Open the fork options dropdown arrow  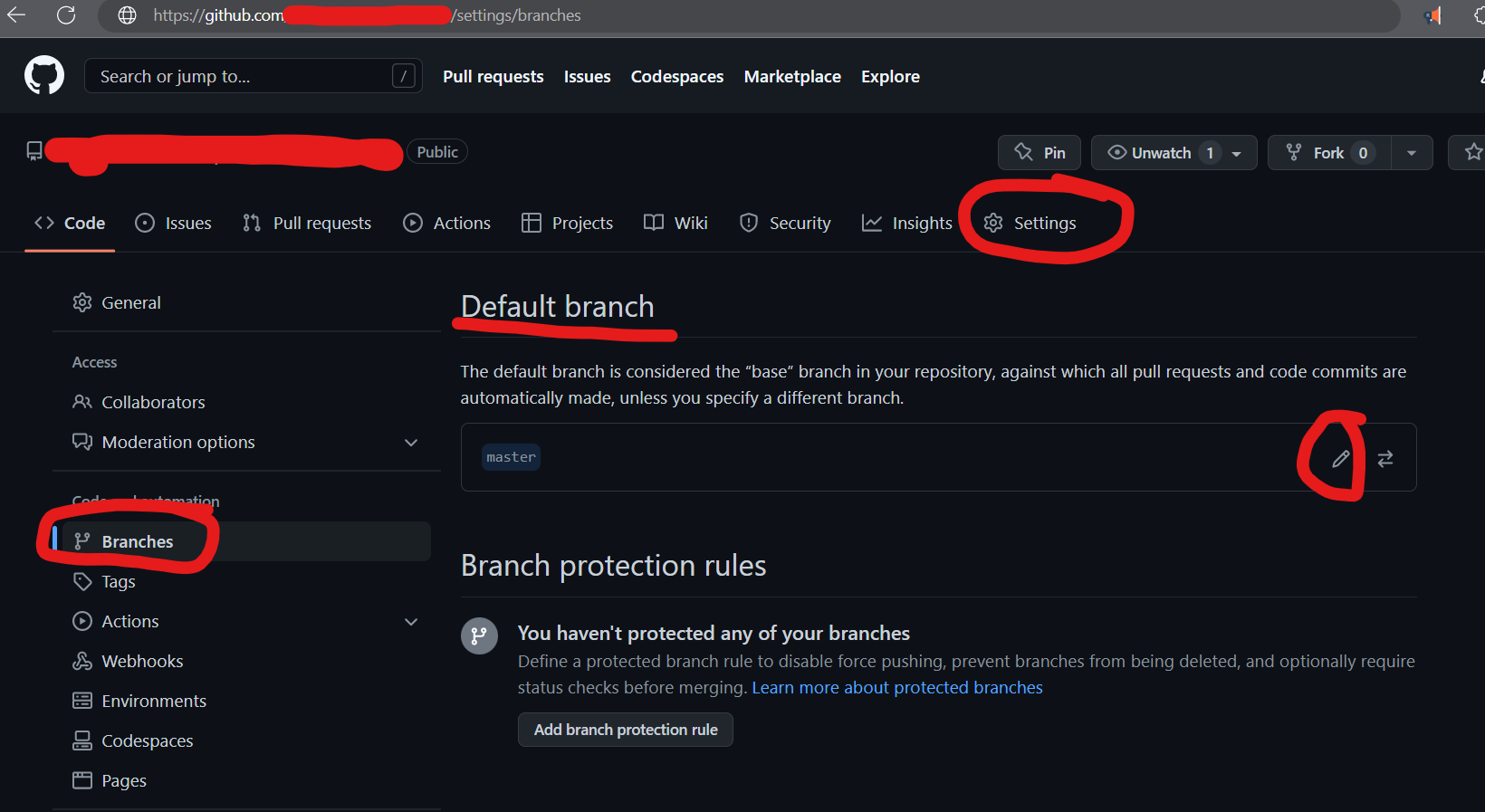[1412, 153]
